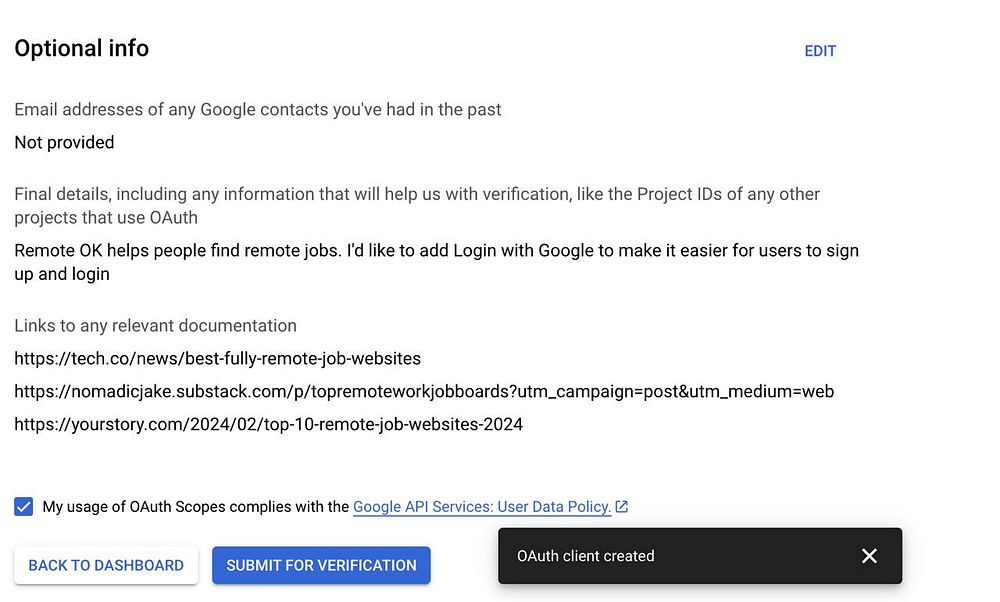Toggle the OAuth Scopes compliance checkbox
Viewport: 1000px width, 602px height.
pos(24,507)
